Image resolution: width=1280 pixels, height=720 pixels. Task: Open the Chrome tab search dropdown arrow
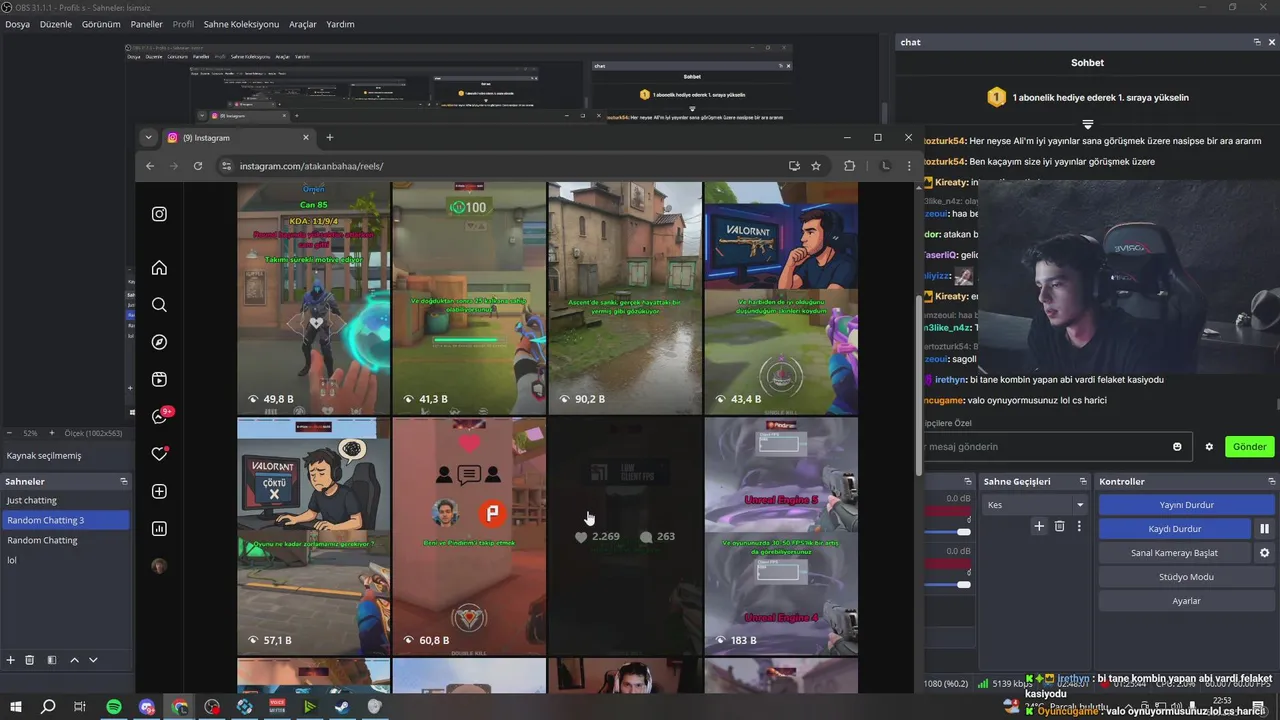point(148,138)
